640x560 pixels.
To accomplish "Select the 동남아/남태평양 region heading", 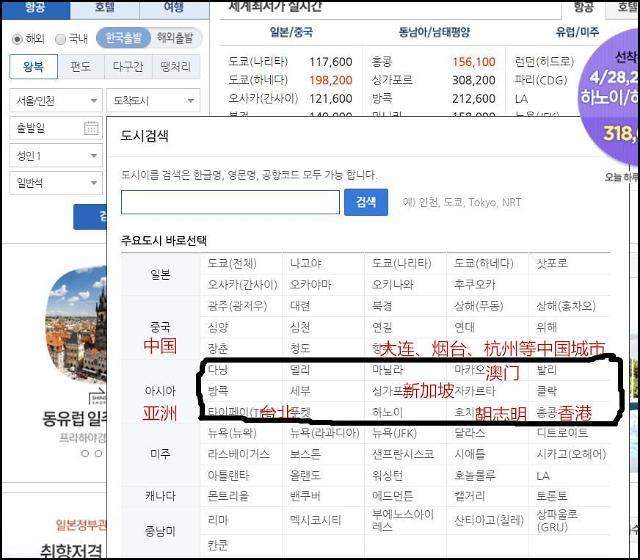I will click(x=434, y=32).
